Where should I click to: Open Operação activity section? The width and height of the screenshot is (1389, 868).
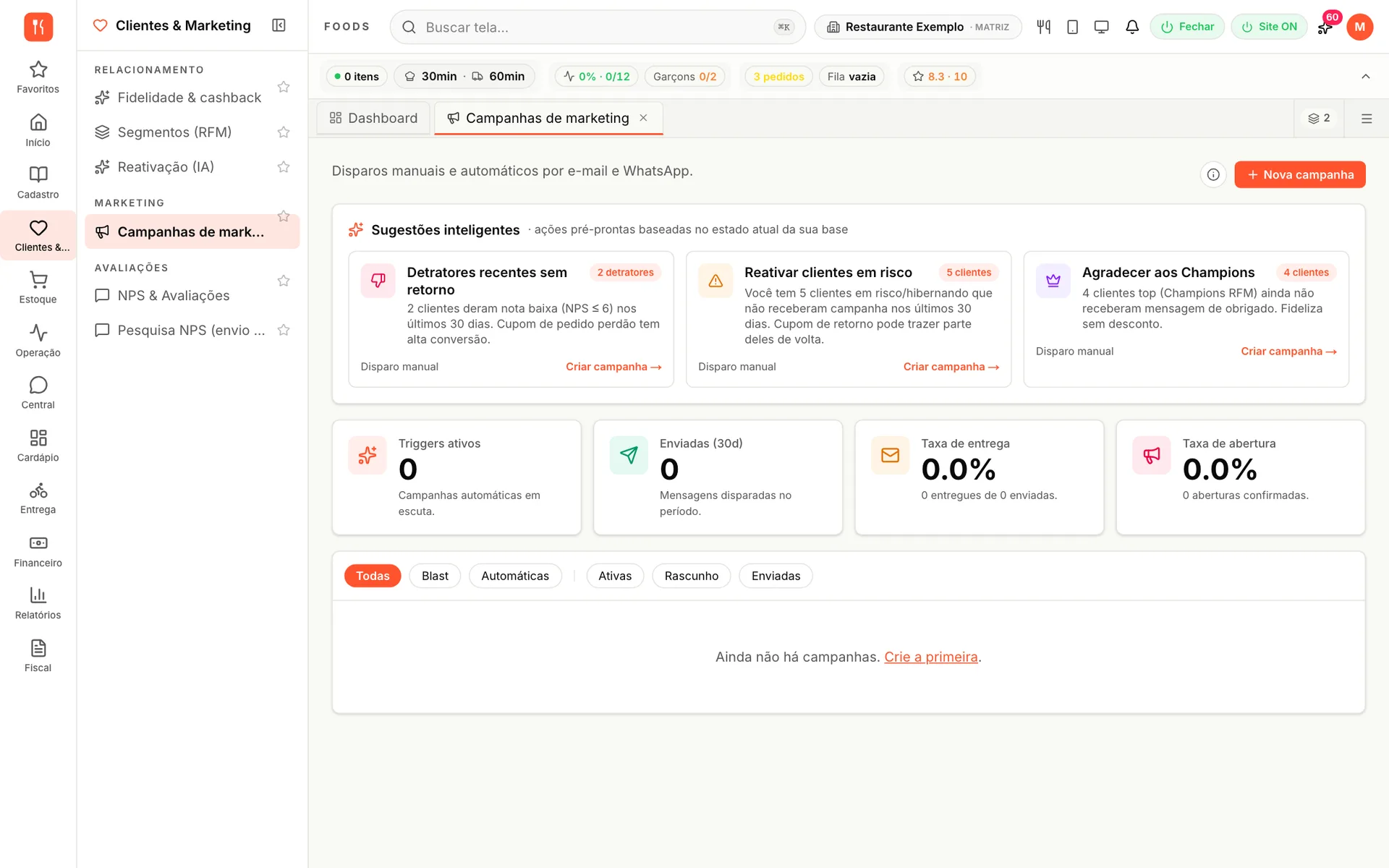click(38, 341)
